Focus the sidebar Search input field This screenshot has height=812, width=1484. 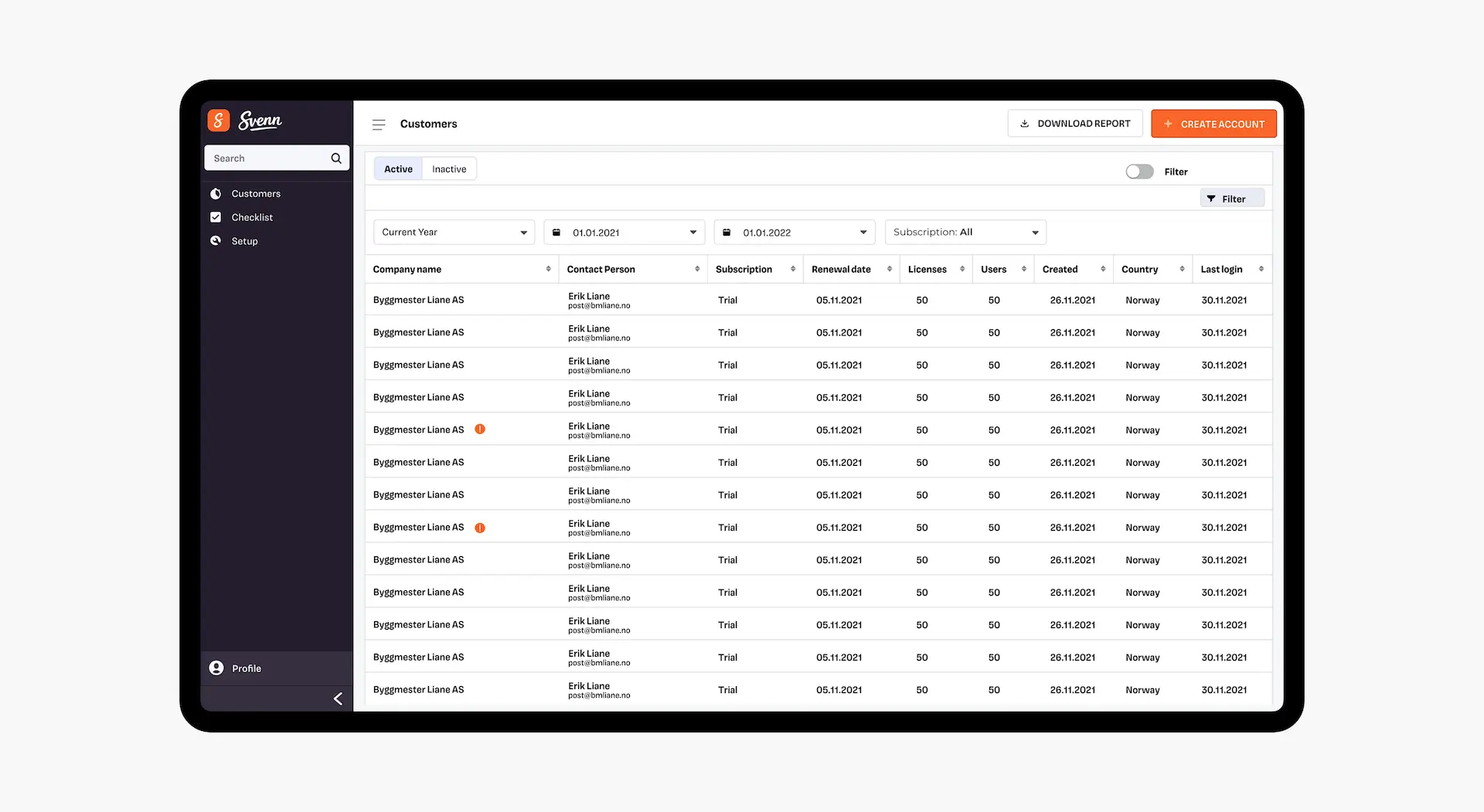point(267,158)
